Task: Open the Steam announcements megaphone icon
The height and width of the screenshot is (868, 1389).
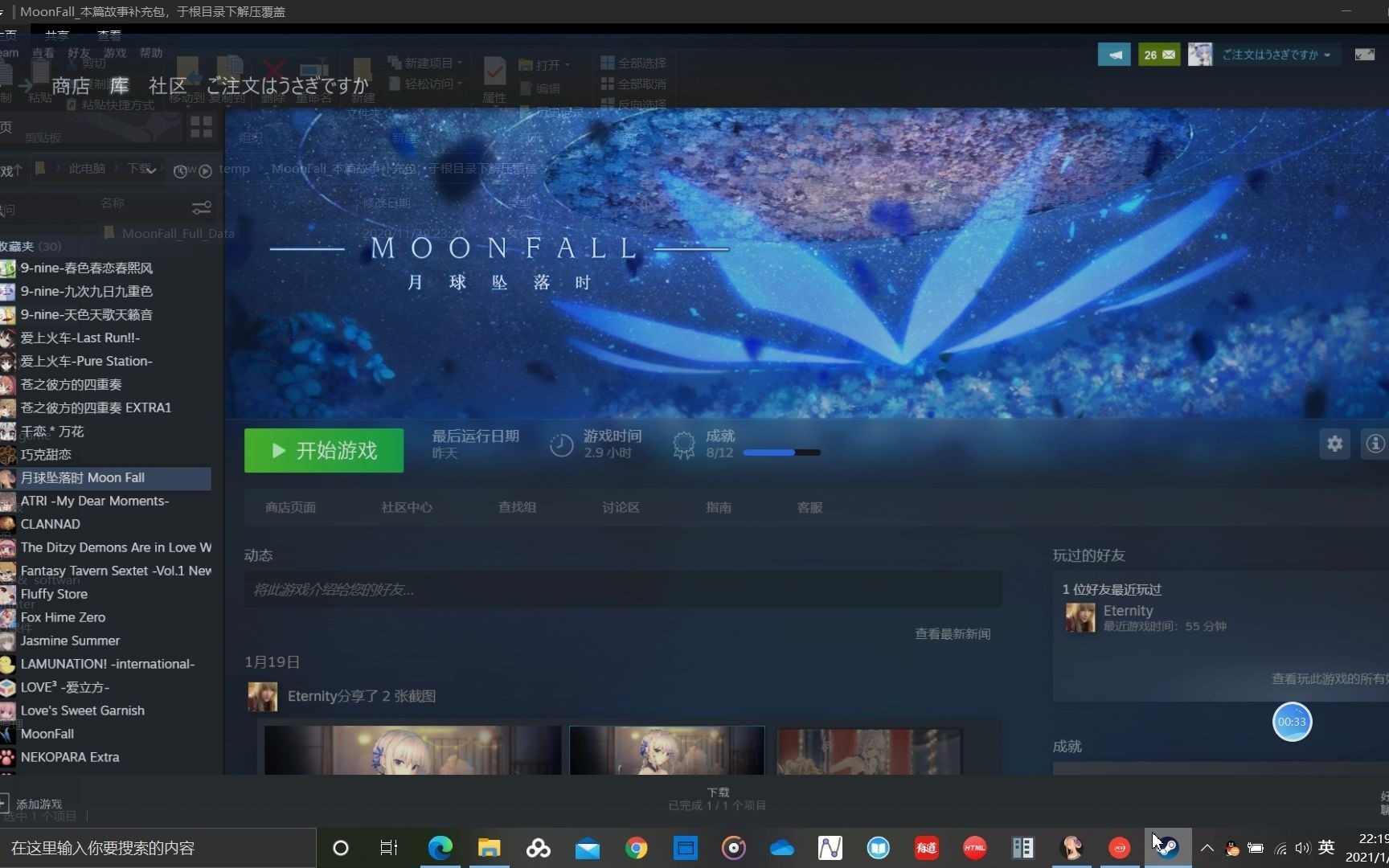Action: click(x=1114, y=55)
